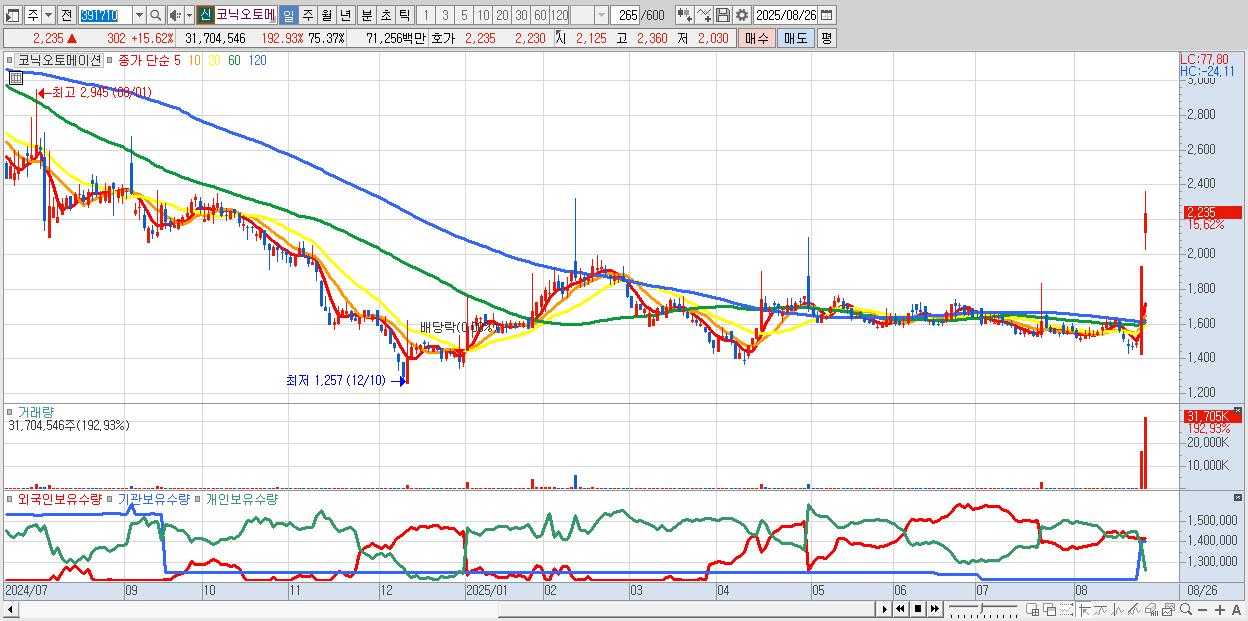Viewport: 1248px width, 621px height.
Task: Activate the magnifier zoom tool at bottom
Action: pyautogui.click(x=1186, y=610)
